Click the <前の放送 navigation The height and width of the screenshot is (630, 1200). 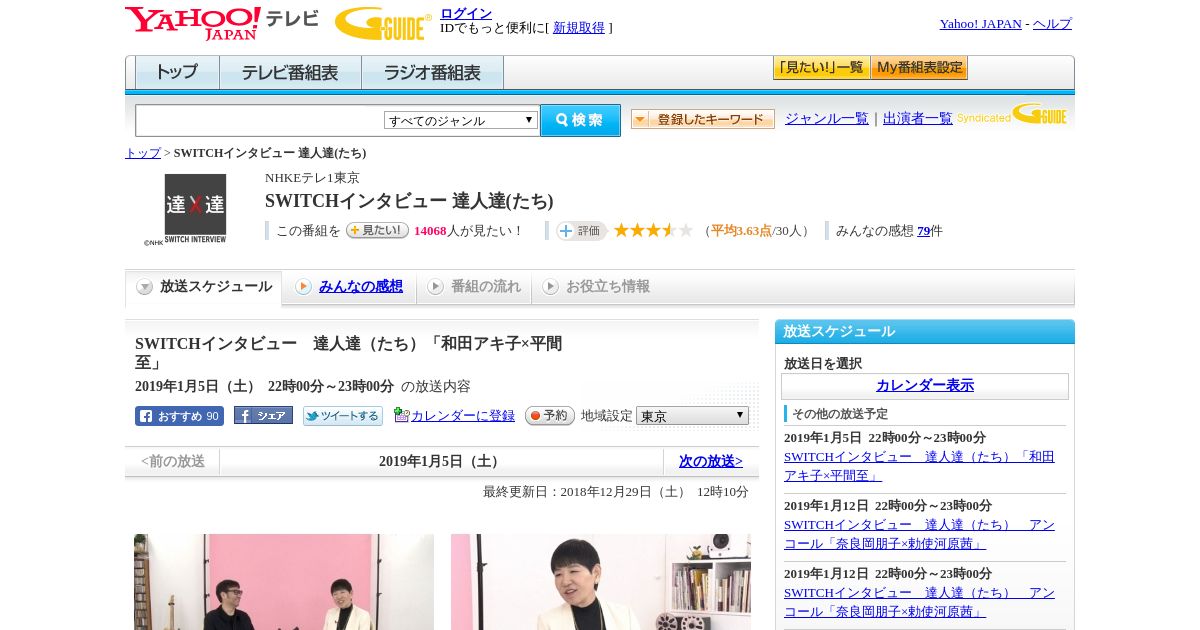tap(173, 461)
